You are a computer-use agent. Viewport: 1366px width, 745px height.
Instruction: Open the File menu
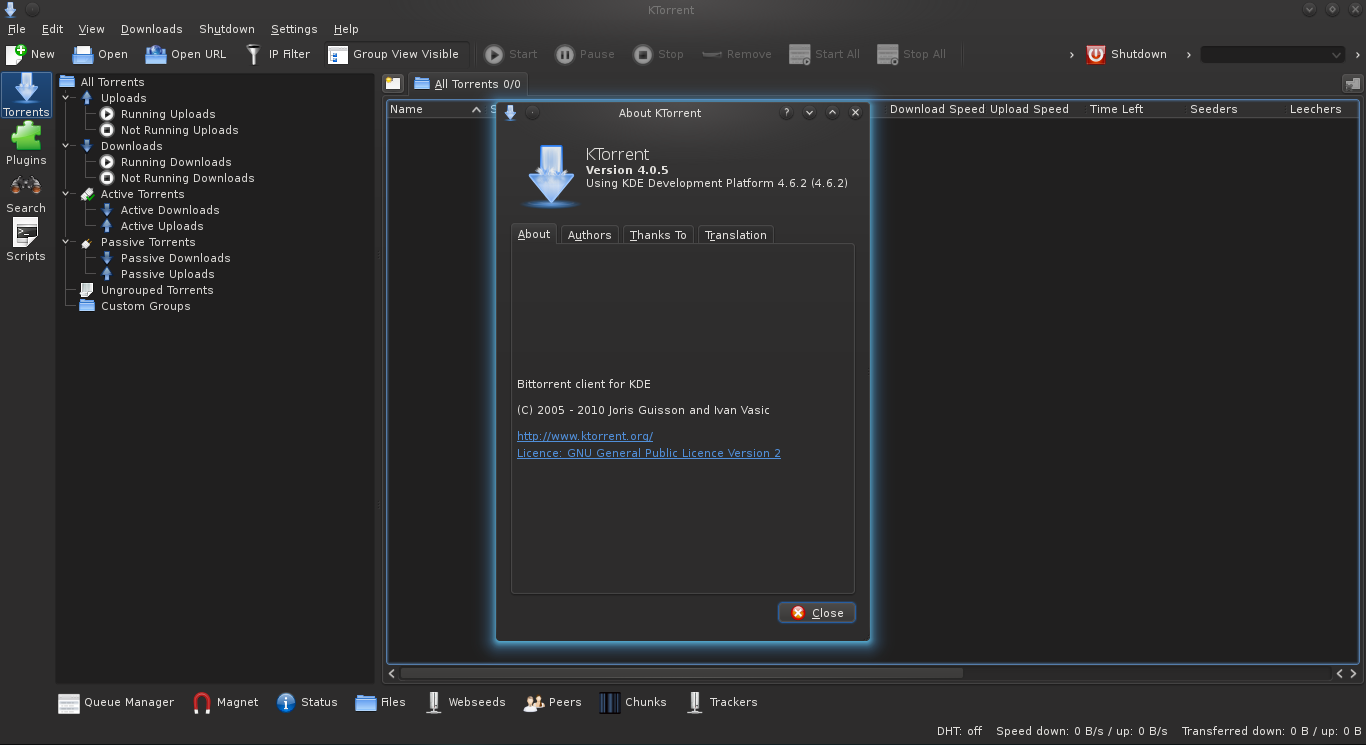click(x=17, y=29)
